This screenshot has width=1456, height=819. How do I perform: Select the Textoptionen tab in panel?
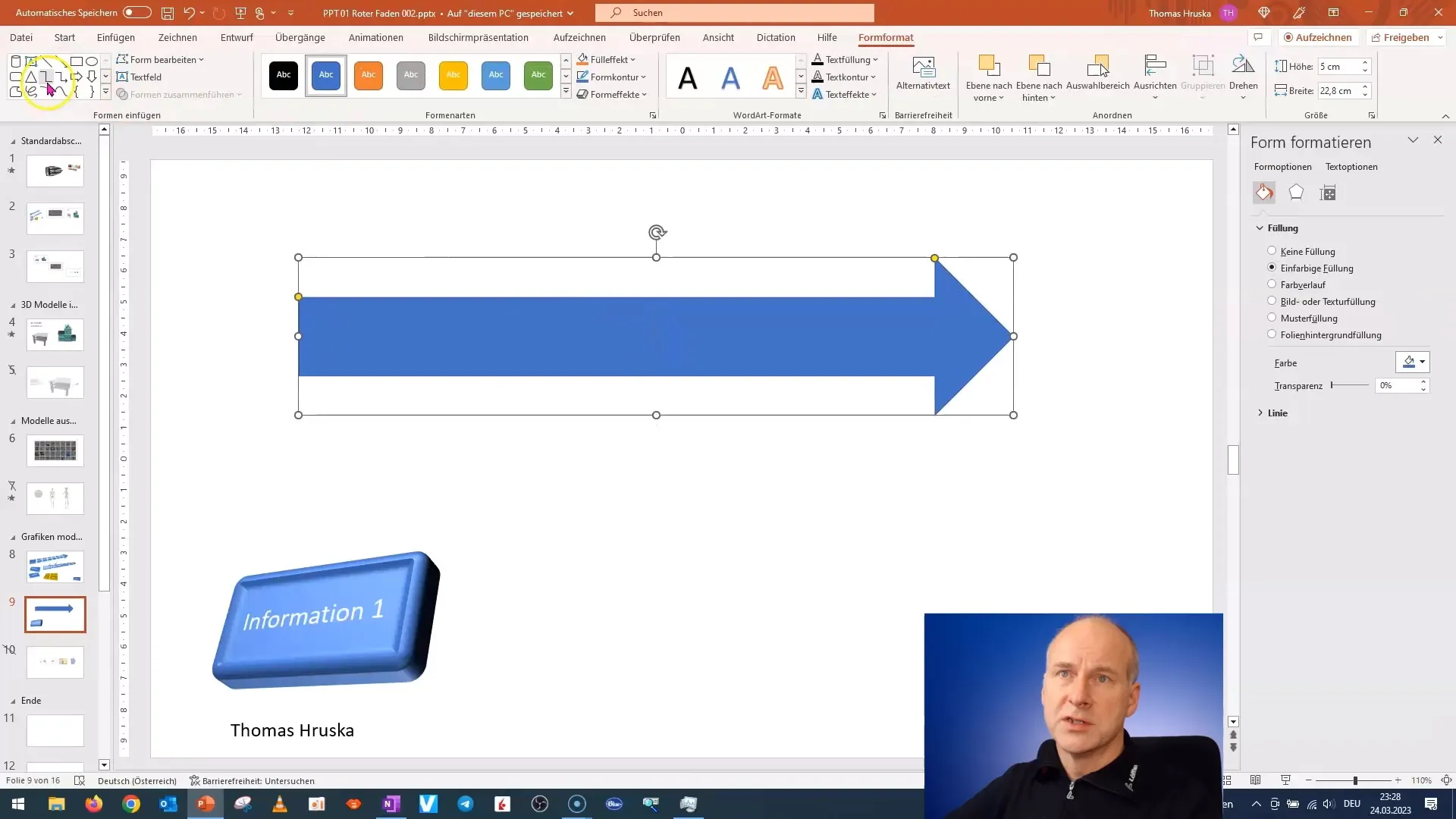[1352, 166]
